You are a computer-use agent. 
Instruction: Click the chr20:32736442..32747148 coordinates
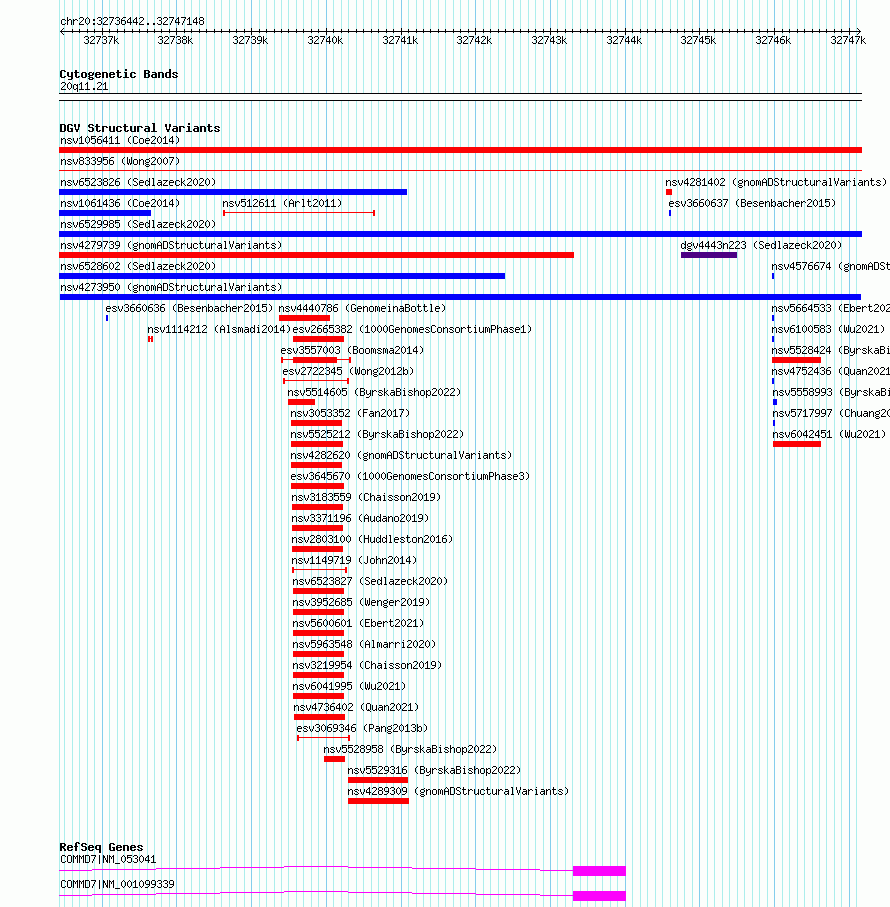click(132, 21)
